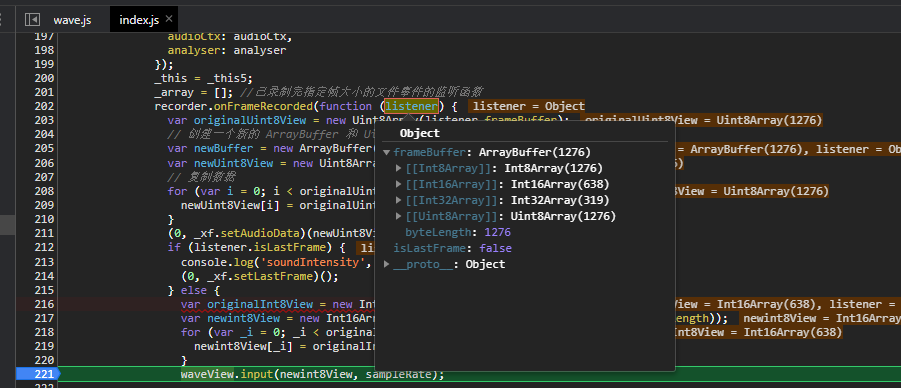Toggle the file navigator sidebar icon
Viewport: 901px width, 388px height.
[32, 20]
